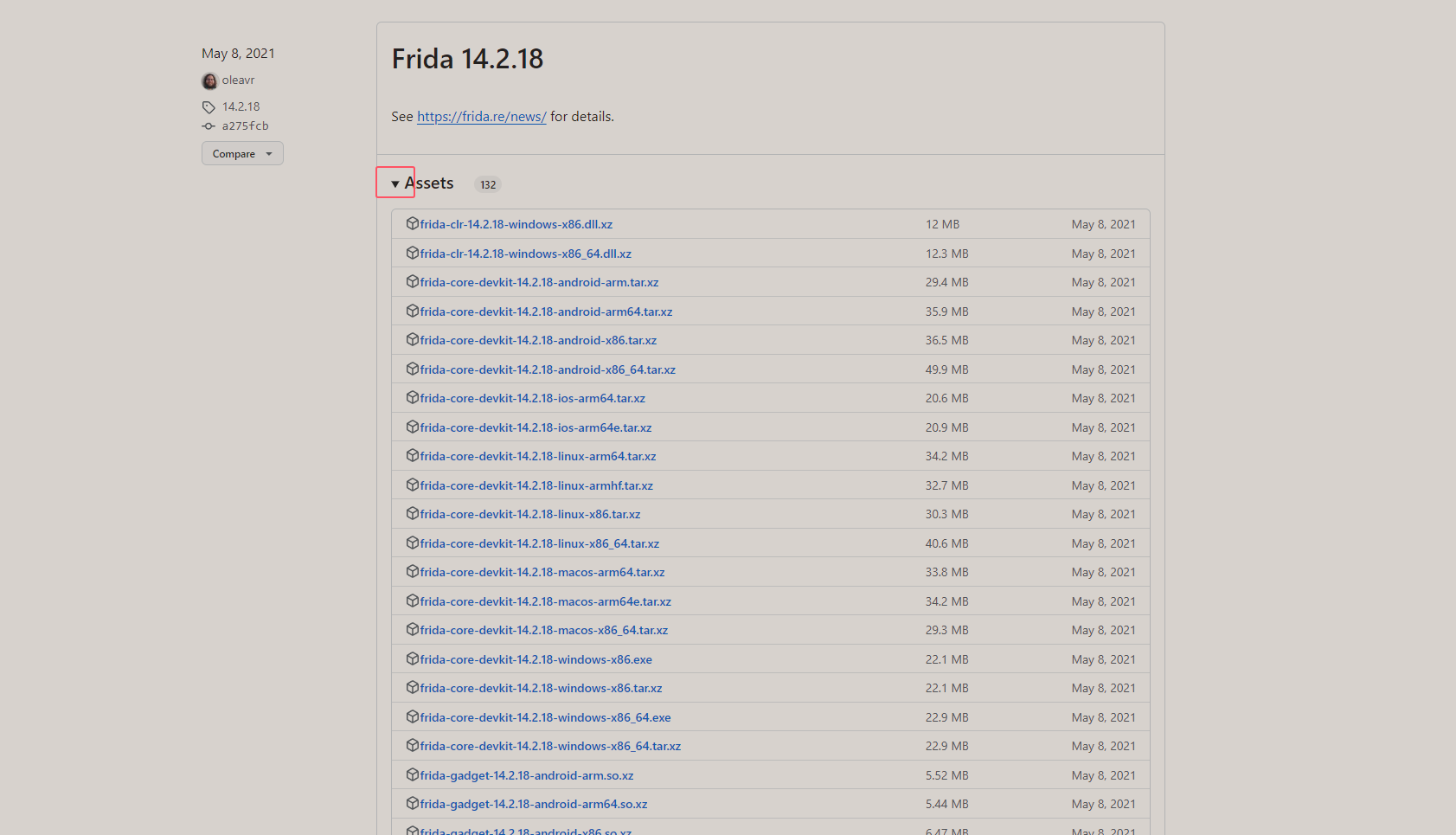Download frida-core-devkit android-arm64.tar.xz

click(546, 312)
